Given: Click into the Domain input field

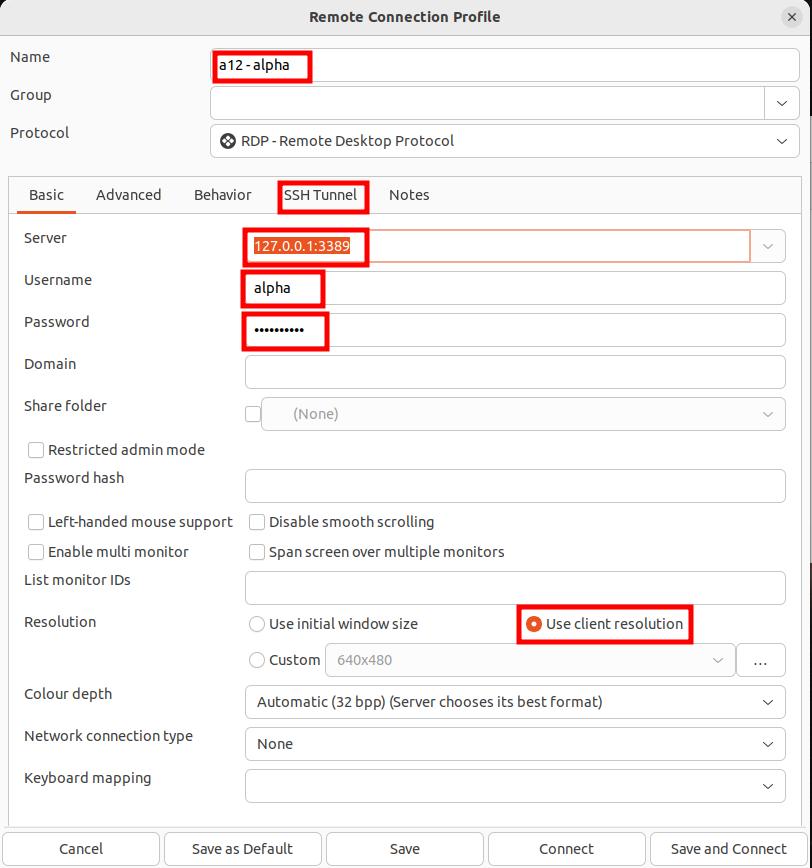Looking at the screenshot, I should tap(514, 372).
